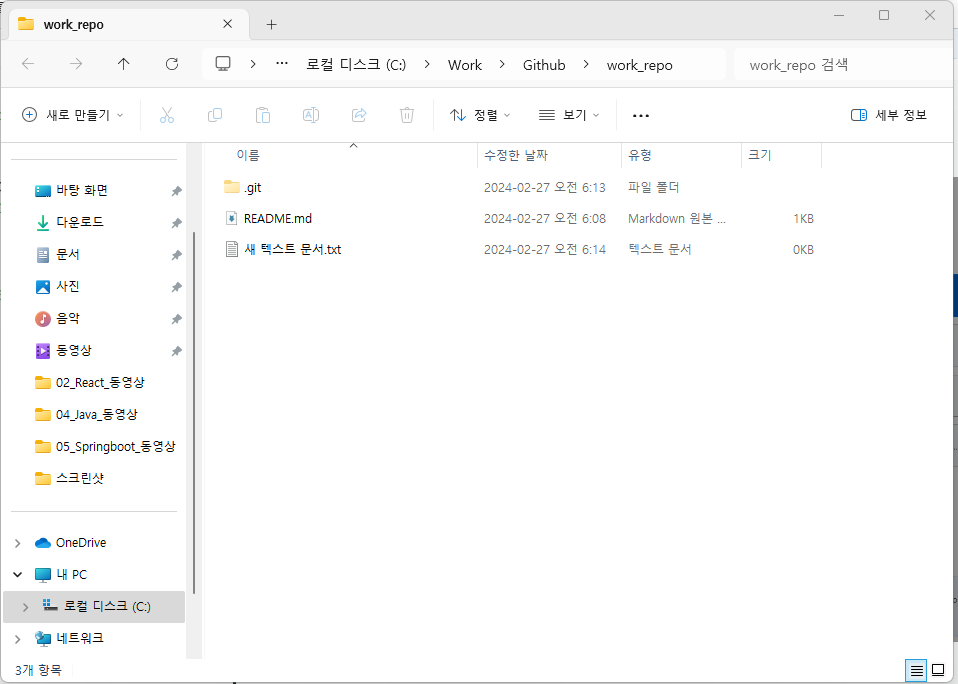The width and height of the screenshot is (958, 684).
Task: Unpin 동영상 using its pin icon
Action: 176,351
